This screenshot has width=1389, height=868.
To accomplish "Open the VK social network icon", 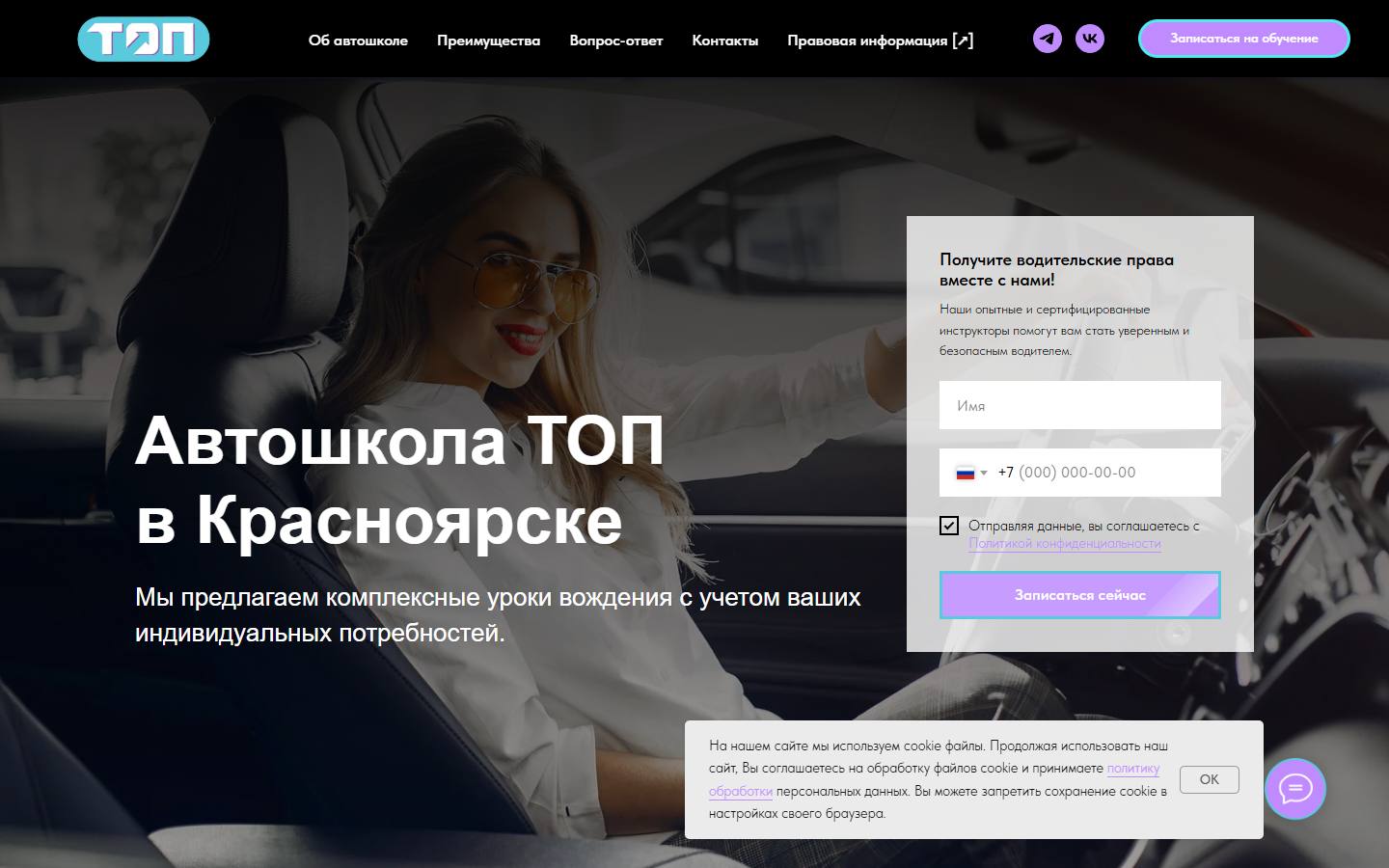I will (1090, 39).
